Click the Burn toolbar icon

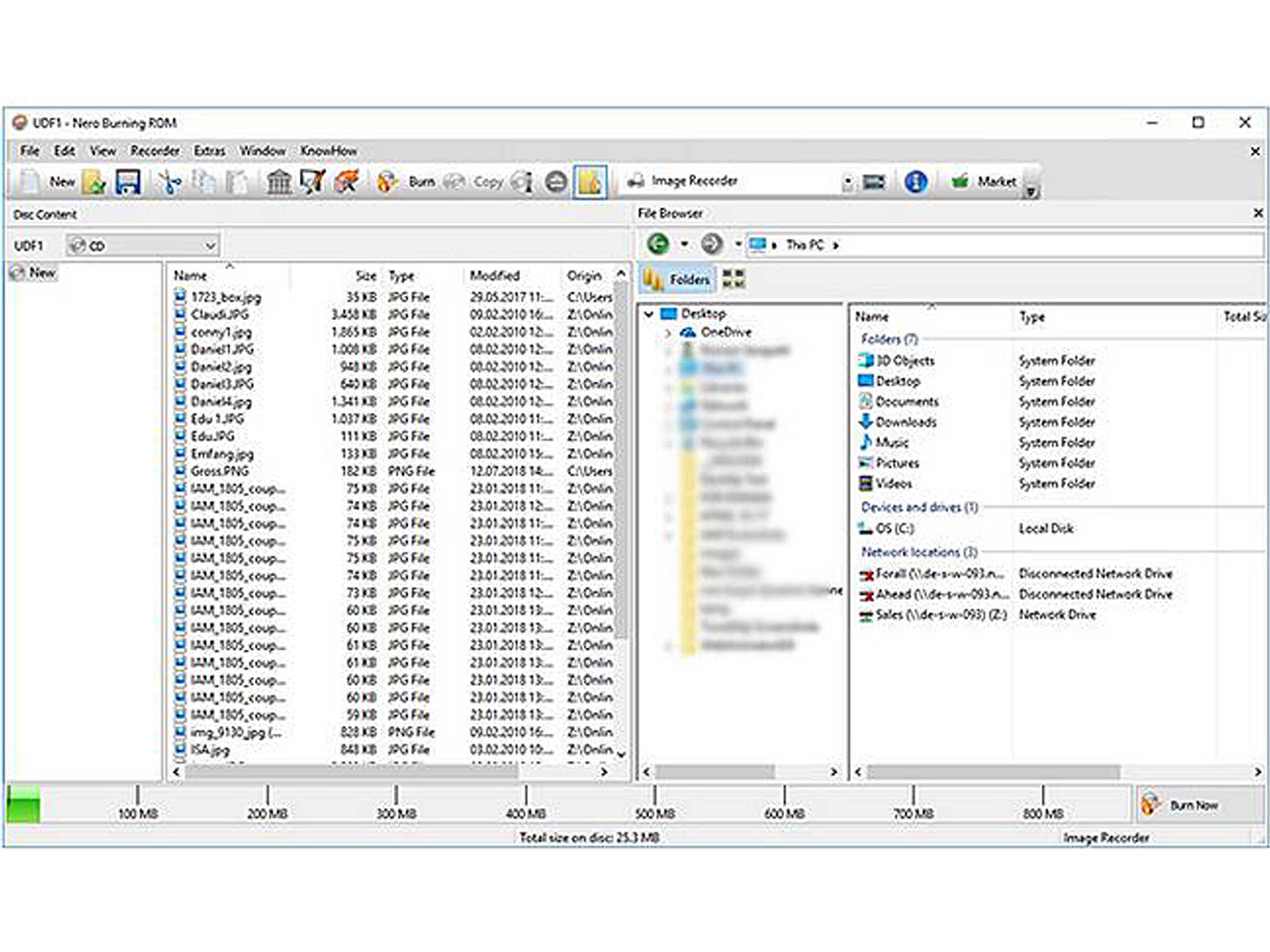point(402,181)
